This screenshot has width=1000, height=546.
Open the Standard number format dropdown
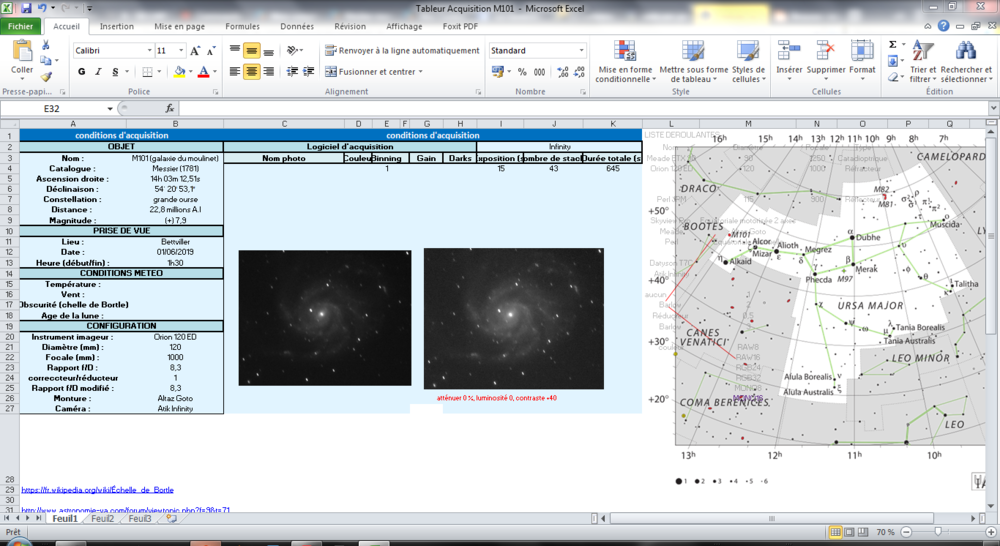coord(581,50)
